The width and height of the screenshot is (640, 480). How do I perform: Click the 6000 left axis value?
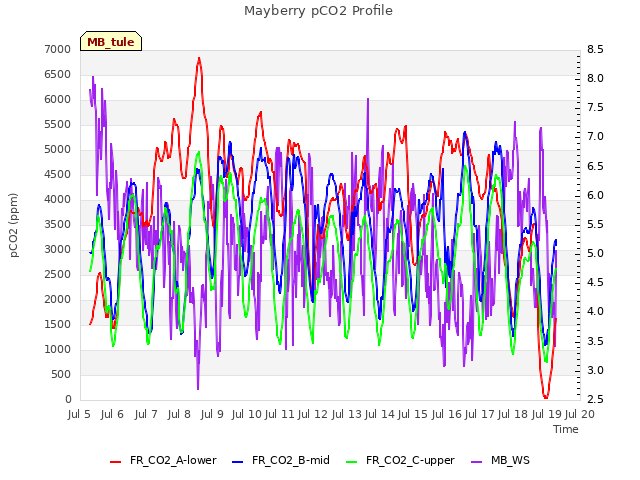[58, 99]
